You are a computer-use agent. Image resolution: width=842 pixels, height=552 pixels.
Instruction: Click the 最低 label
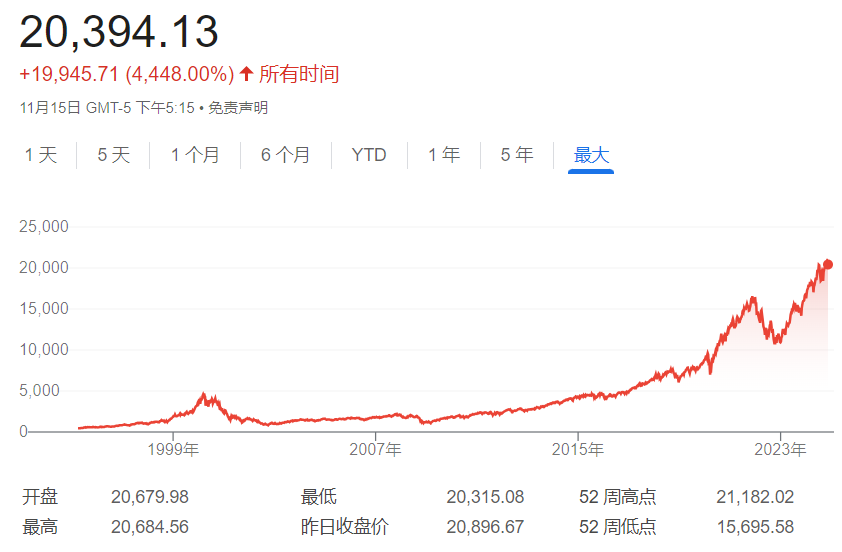(319, 497)
